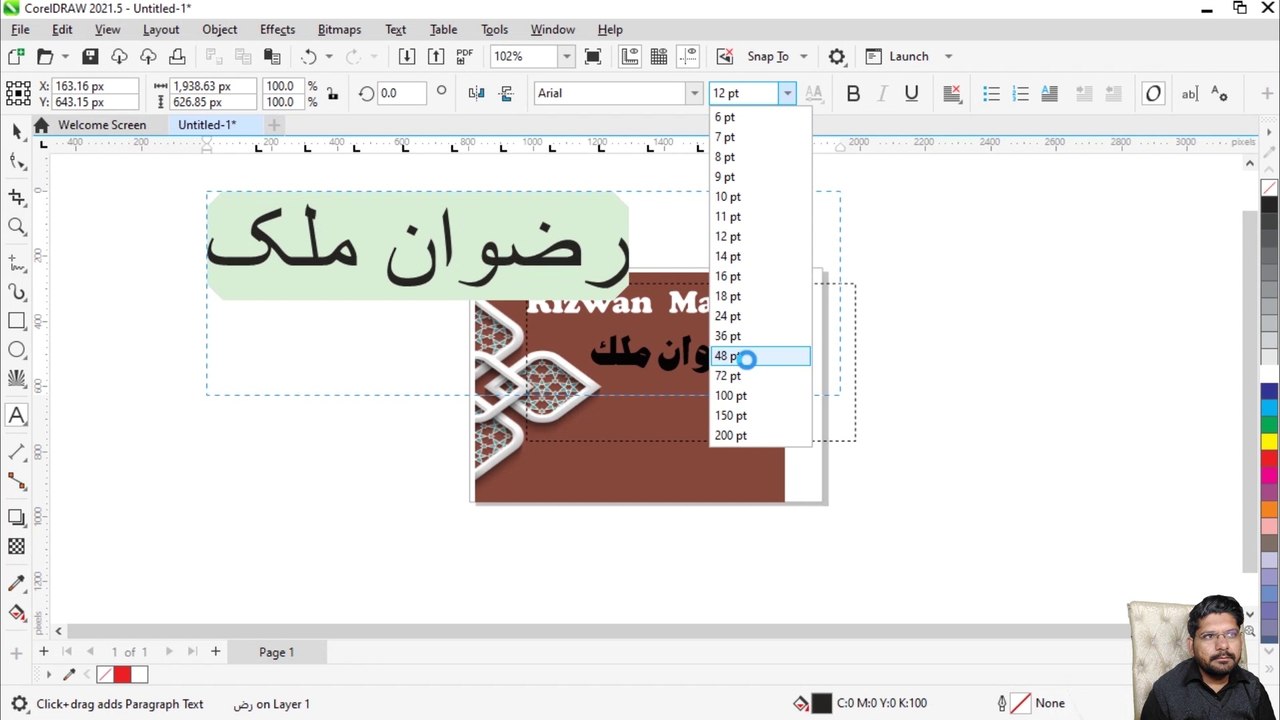Screen dimensions: 1280x720
Task: Select 200 pt font size
Action: pyautogui.click(x=760, y=435)
